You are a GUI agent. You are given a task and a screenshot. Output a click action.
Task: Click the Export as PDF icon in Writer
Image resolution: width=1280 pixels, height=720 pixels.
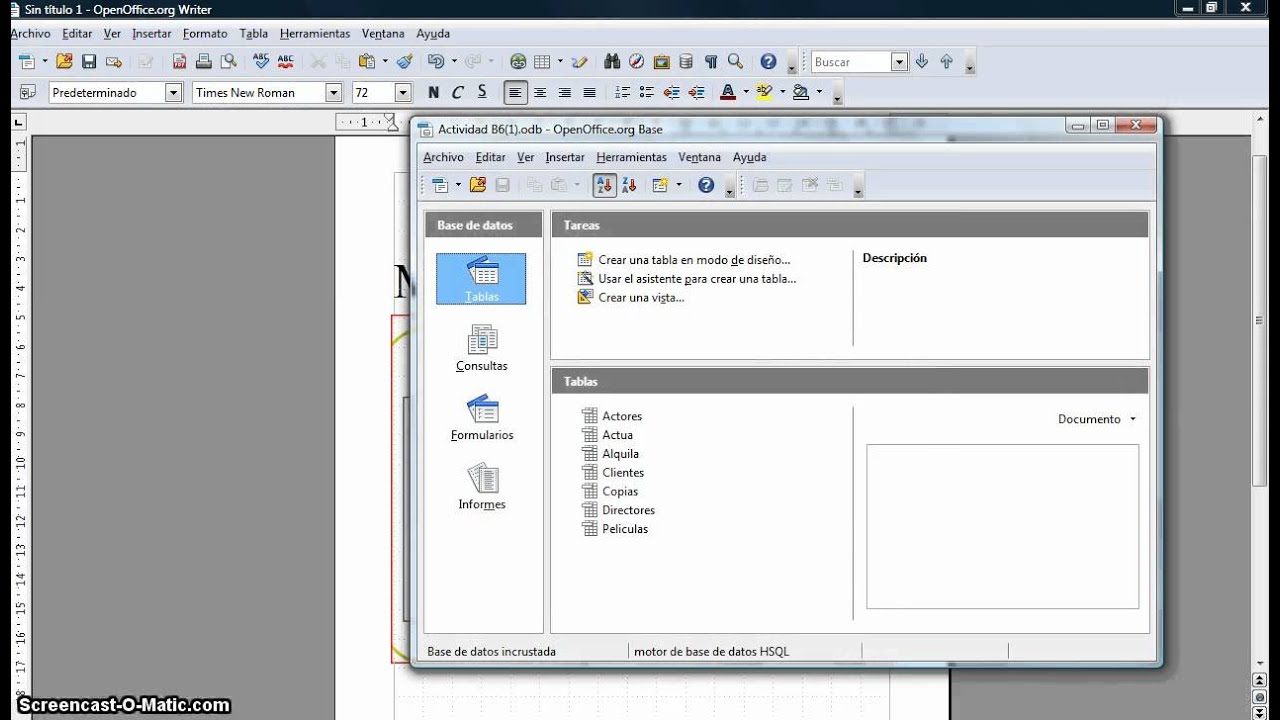coord(179,61)
